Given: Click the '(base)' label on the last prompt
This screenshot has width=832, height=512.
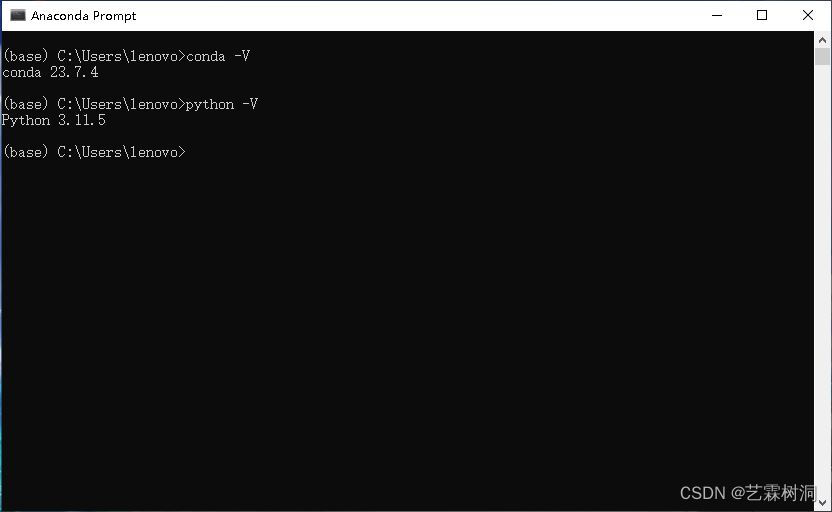Looking at the screenshot, I should coord(25,152).
